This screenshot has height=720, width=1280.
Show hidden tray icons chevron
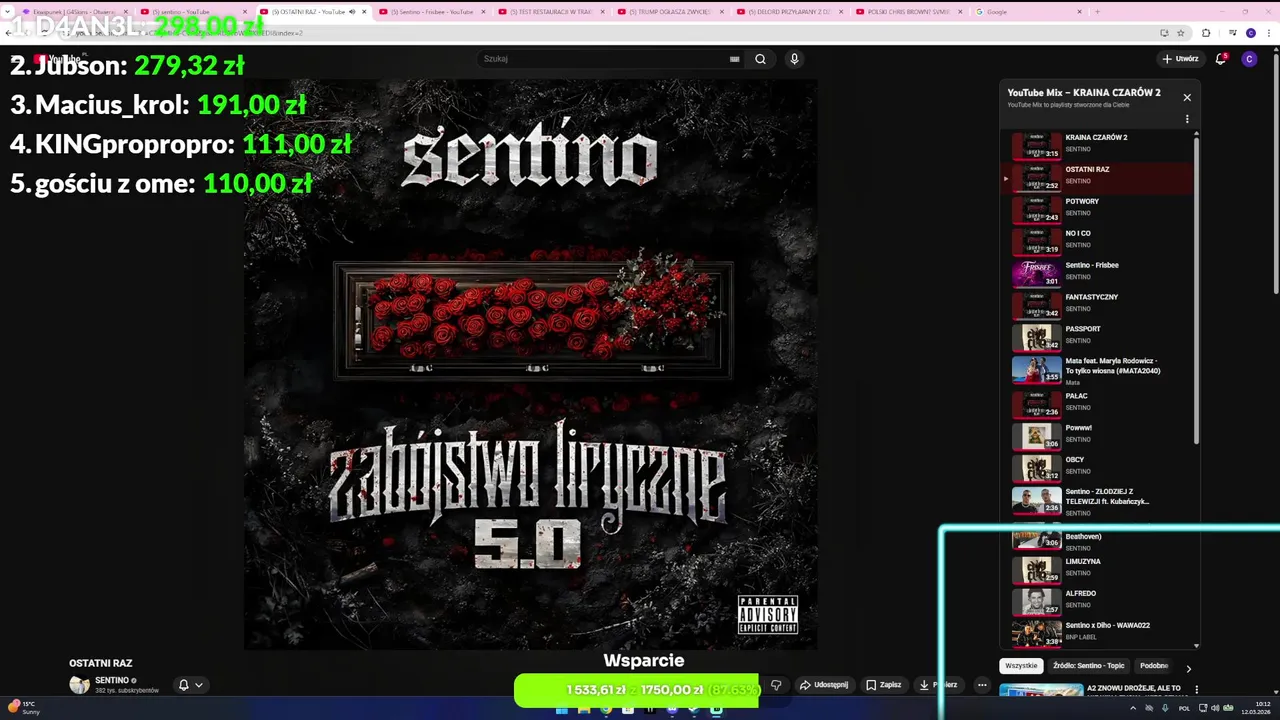(x=1133, y=708)
